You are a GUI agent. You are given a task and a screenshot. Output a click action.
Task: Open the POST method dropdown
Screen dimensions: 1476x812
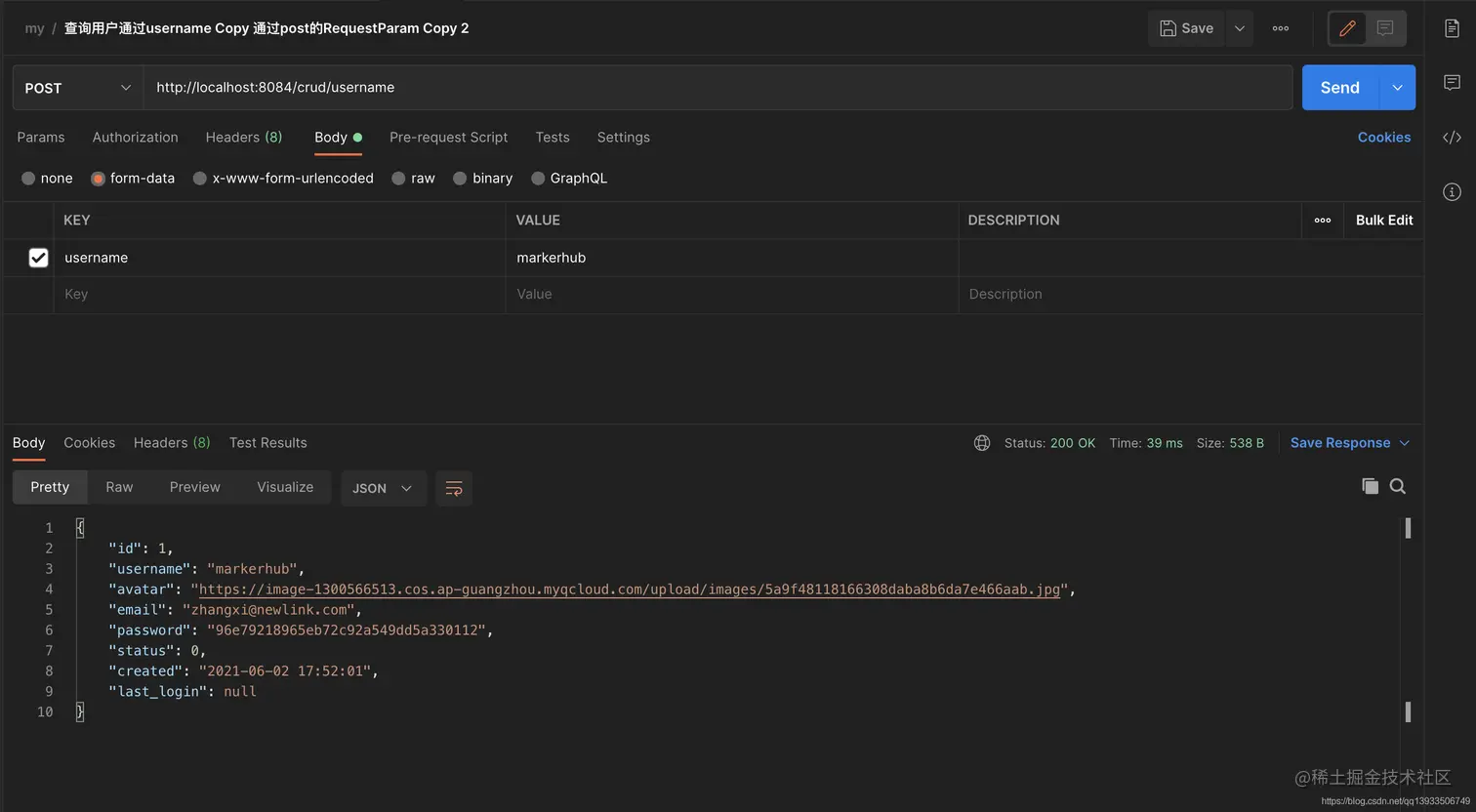click(78, 88)
